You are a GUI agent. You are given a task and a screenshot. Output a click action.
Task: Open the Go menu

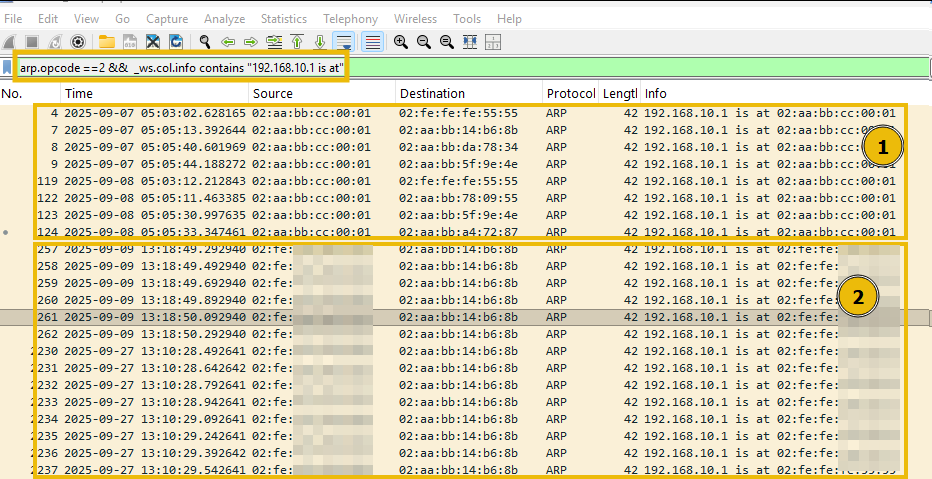[x=122, y=19]
